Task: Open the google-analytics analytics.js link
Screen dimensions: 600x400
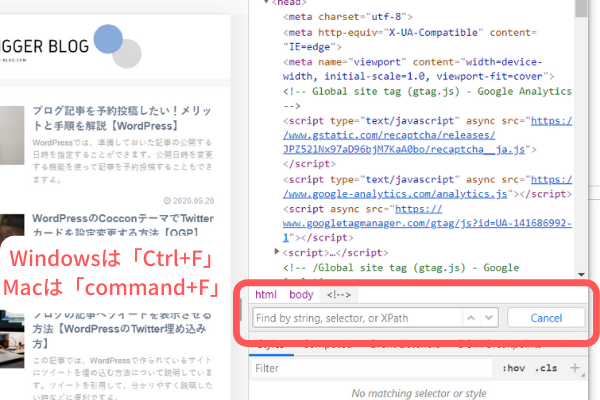Action: (427, 187)
